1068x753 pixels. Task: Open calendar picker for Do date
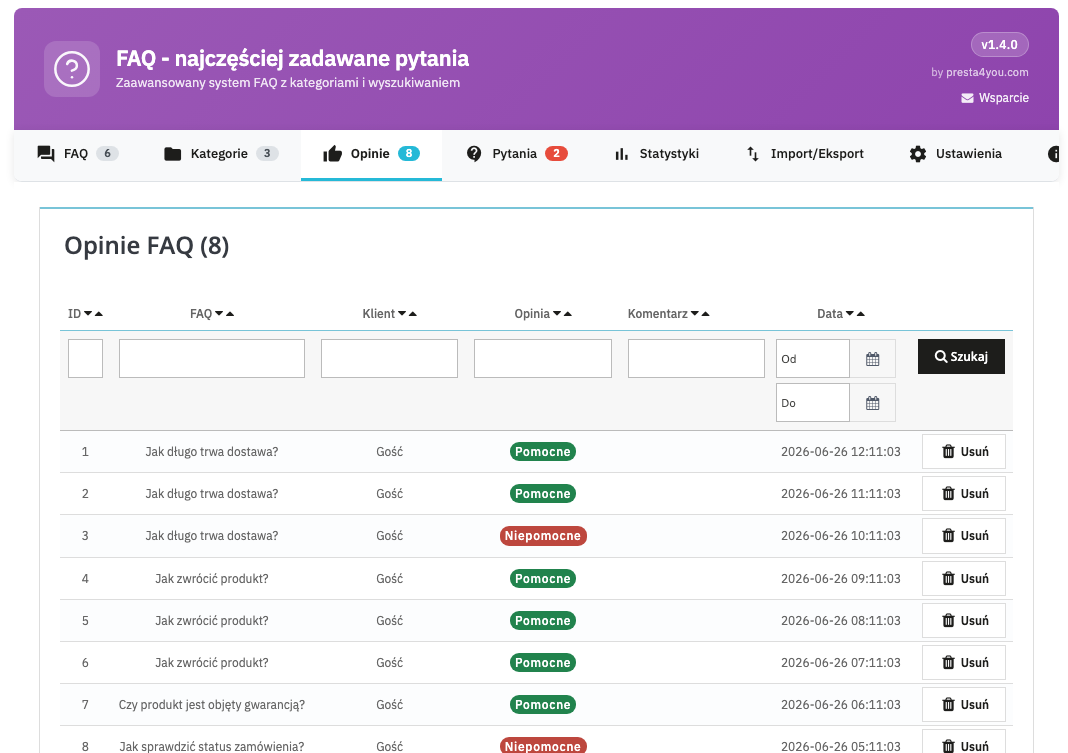coord(873,403)
